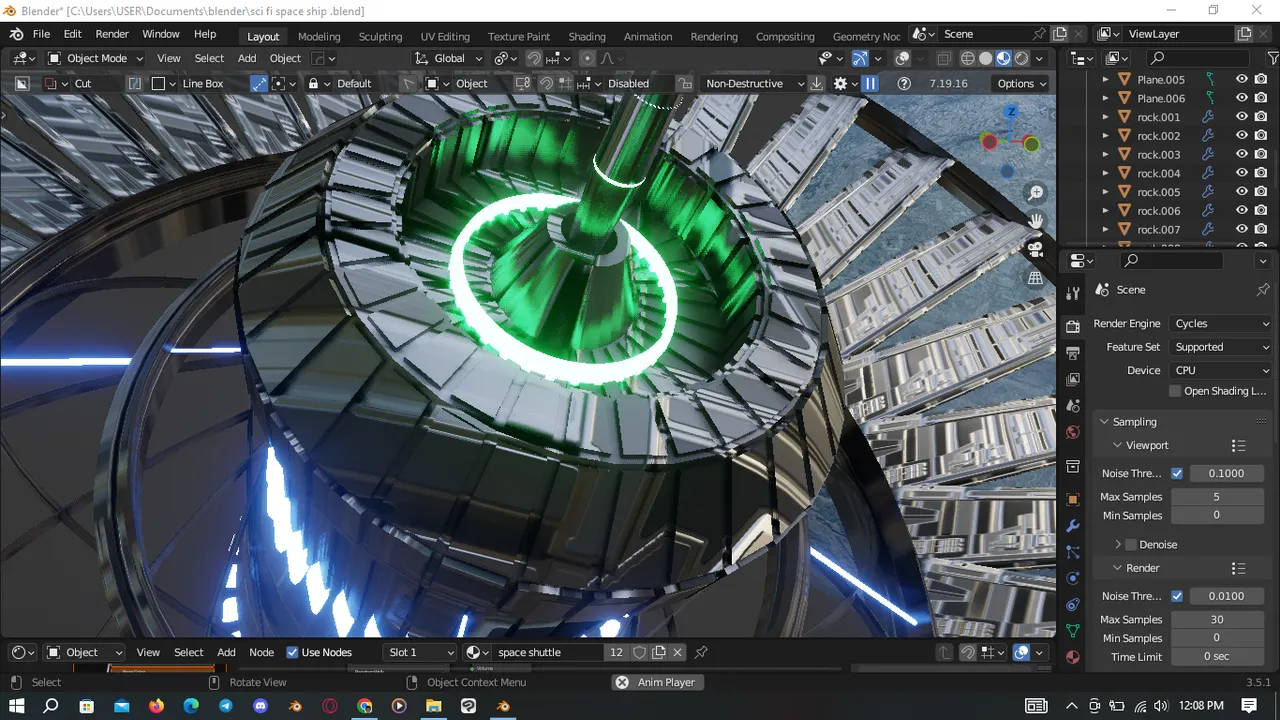
Task: Expand the Denoise subpanel
Action: (x=1118, y=545)
